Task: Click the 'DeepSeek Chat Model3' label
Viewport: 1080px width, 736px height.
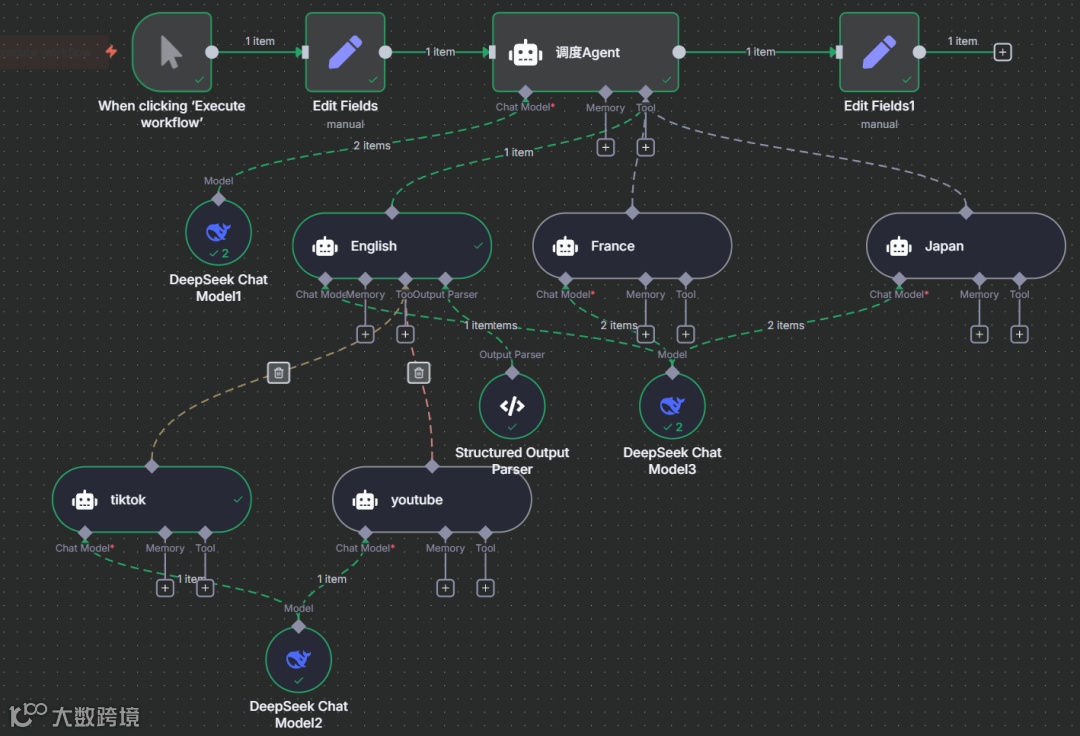Action: [x=672, y=461]
